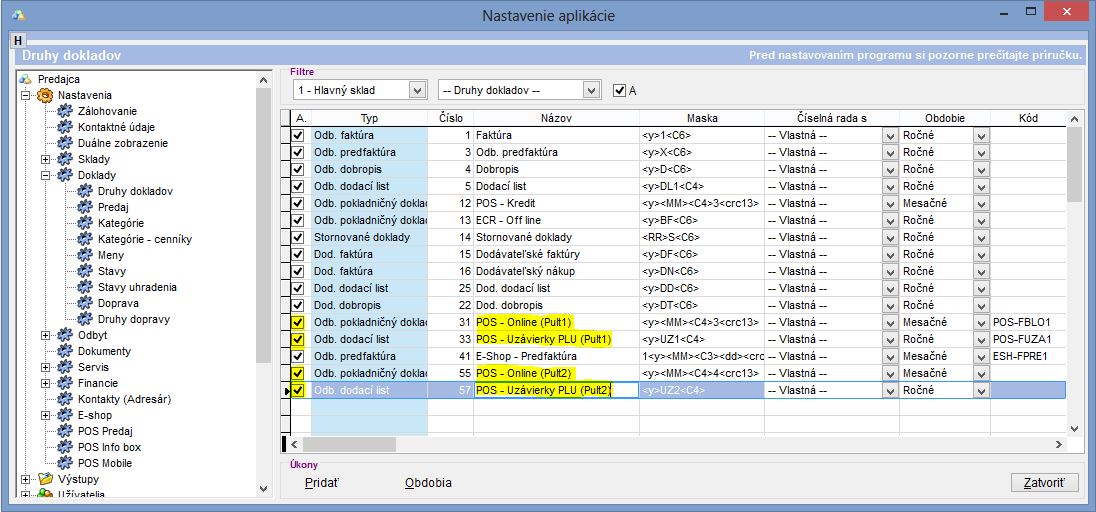The width and height of the screenshot is (1096, 512).
Task: Click the gear icon beside Kategórie - cenníky
Action: click(x=85, y=239)
